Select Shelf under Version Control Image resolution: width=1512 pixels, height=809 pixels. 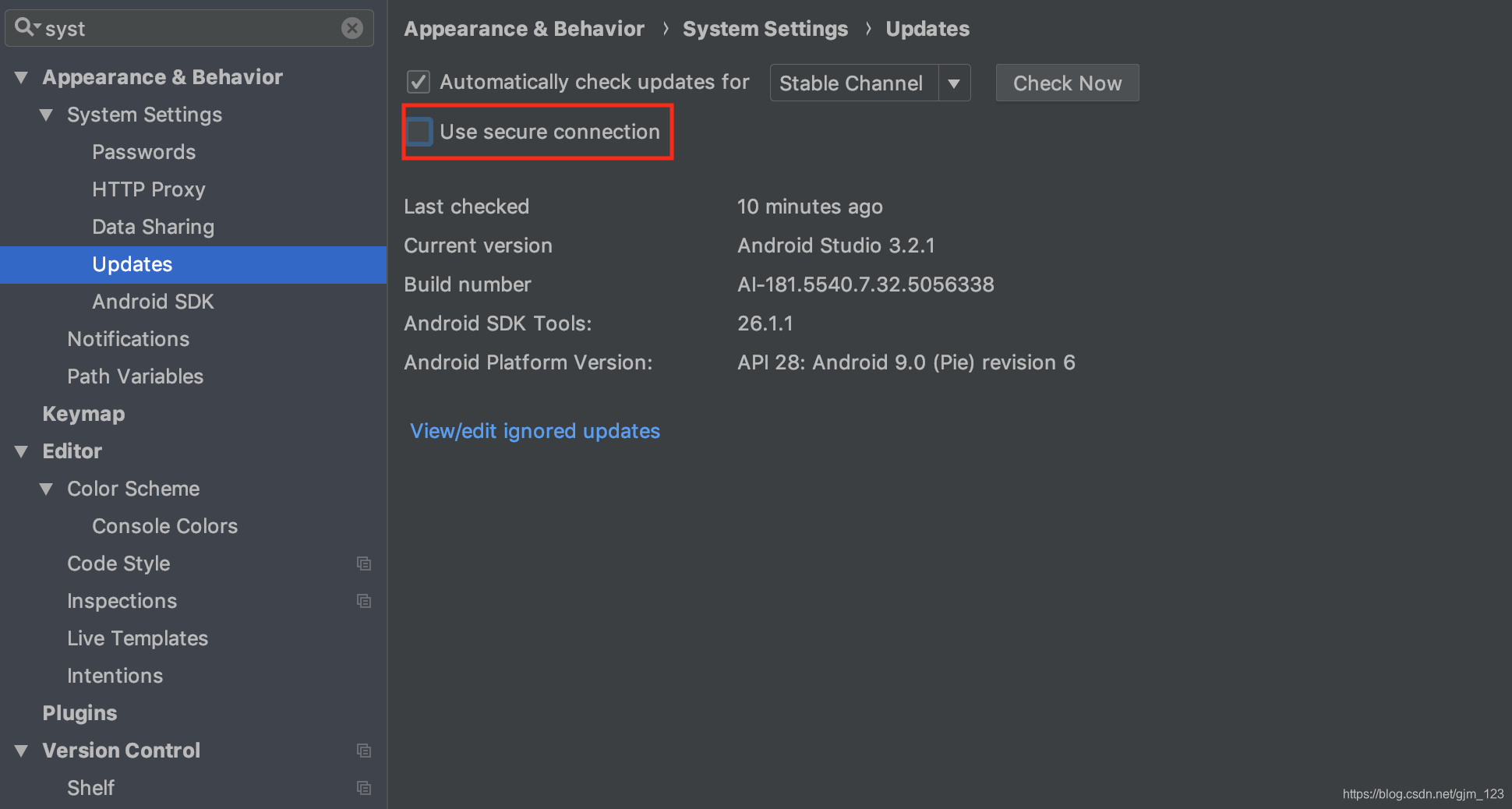pos(90,788)
